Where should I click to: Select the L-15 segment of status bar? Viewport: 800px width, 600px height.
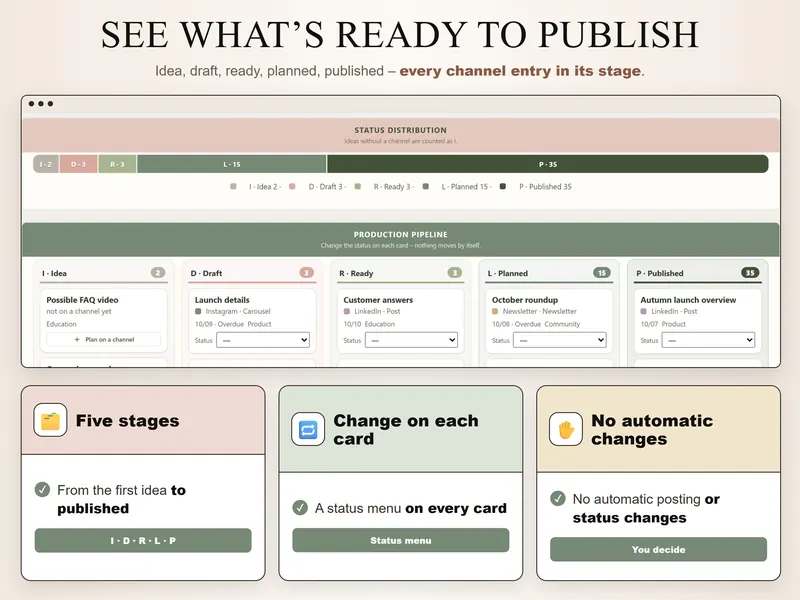coord(232,164)
